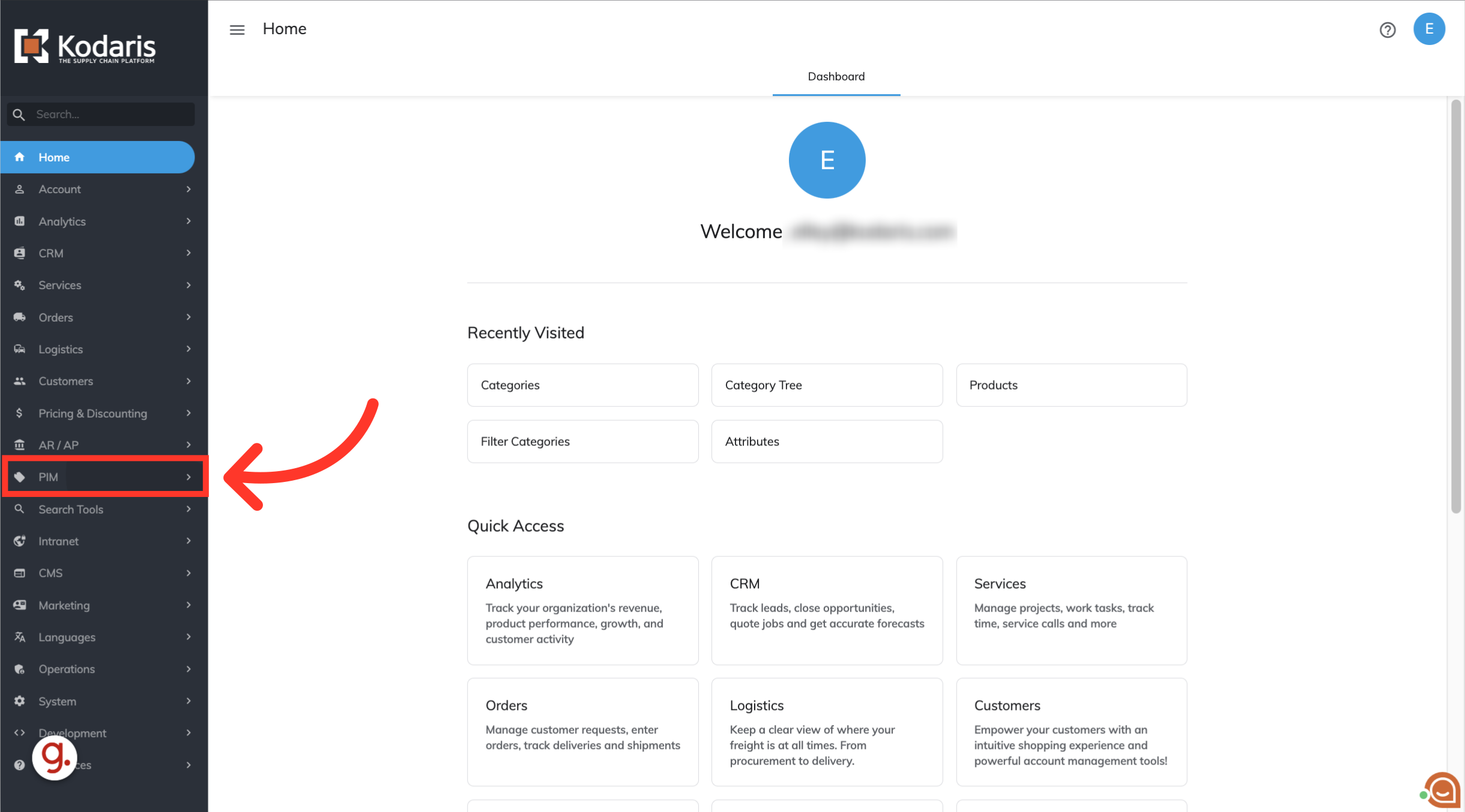Click the Analytics chart icon in sidebar
This screenshot has width=1465, height=812.
[20, 221]
